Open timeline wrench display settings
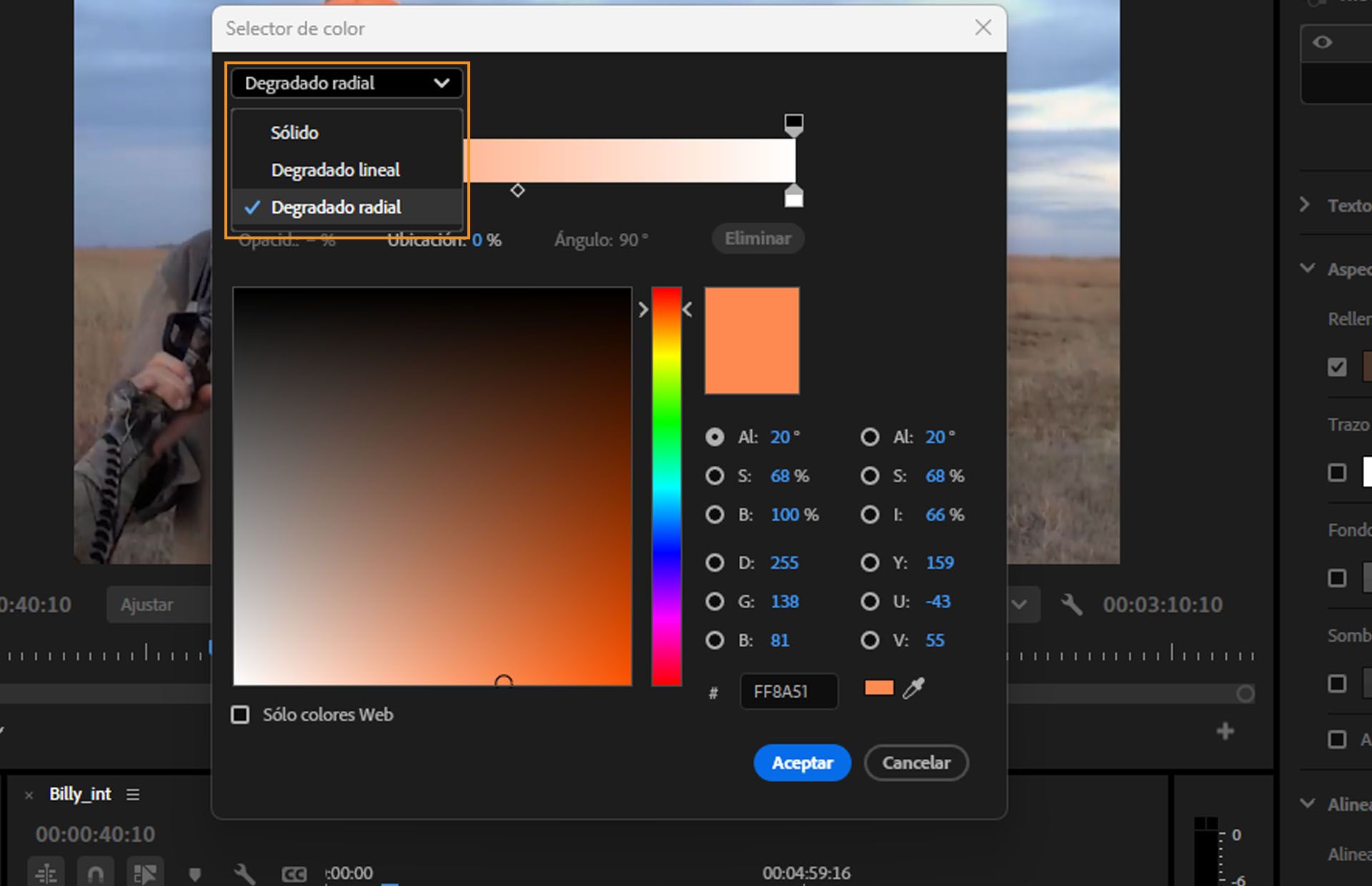 244,873
